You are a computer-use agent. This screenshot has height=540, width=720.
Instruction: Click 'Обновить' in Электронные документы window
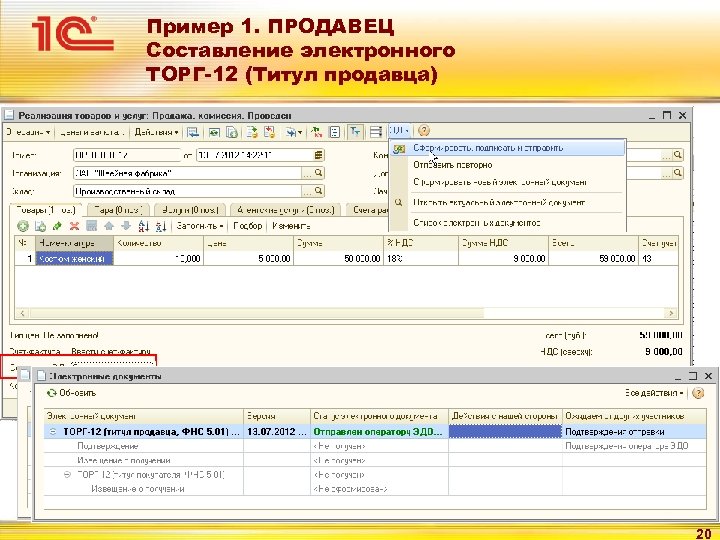click(x=72, y=393)
